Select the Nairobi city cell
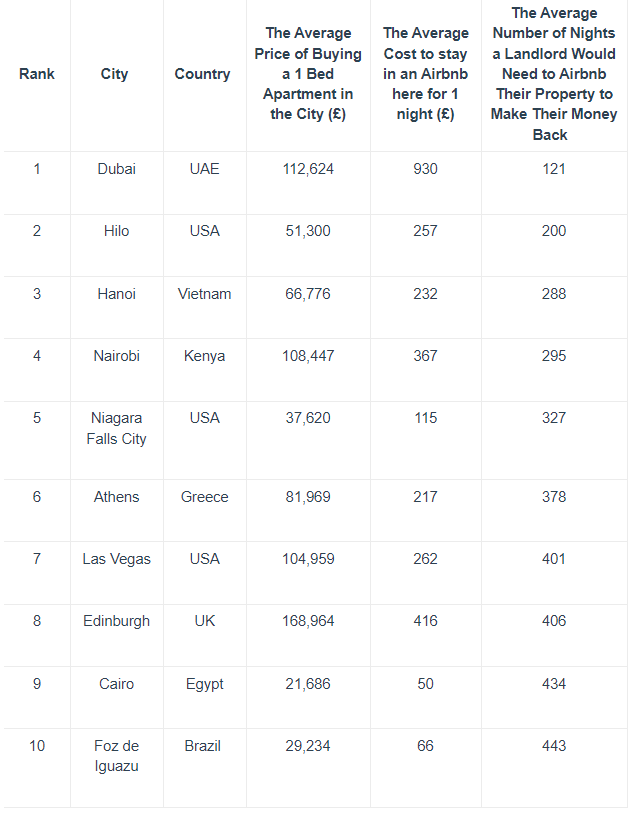Image resolution: width=633 pixels, height=814 pixels. point(116,356)
